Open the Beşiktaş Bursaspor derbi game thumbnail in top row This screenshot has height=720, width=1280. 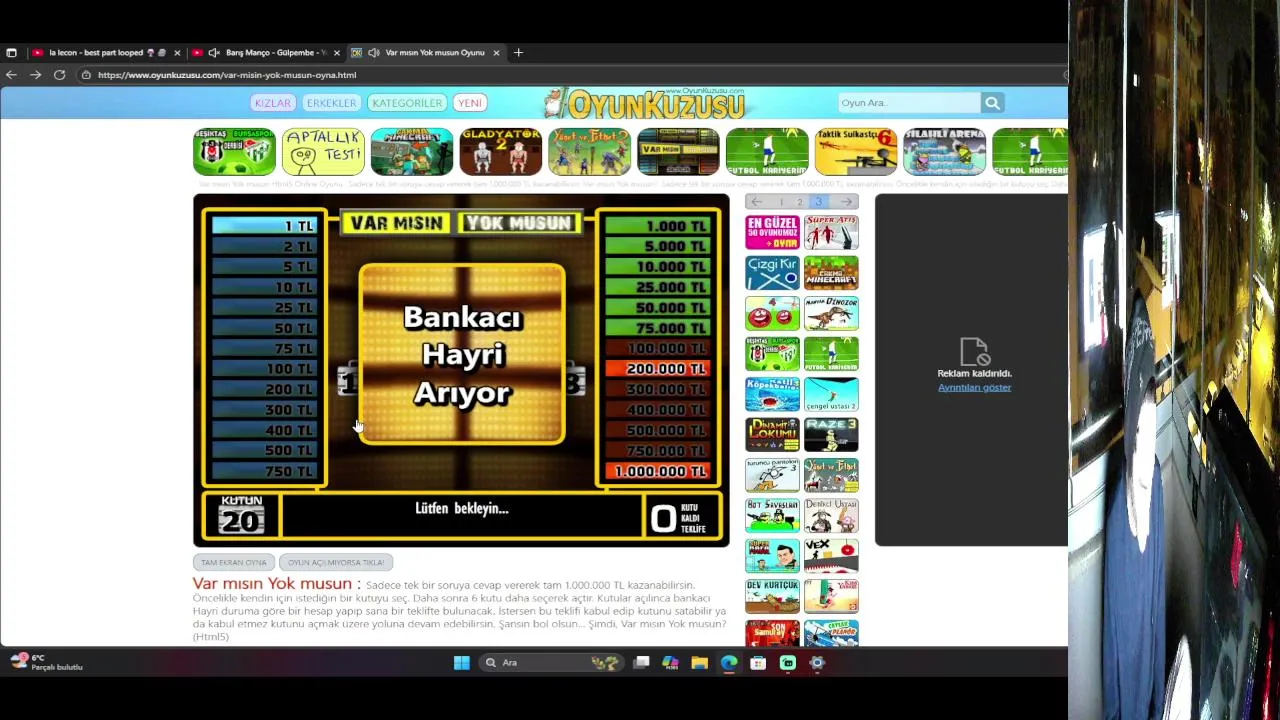[234, 152]
